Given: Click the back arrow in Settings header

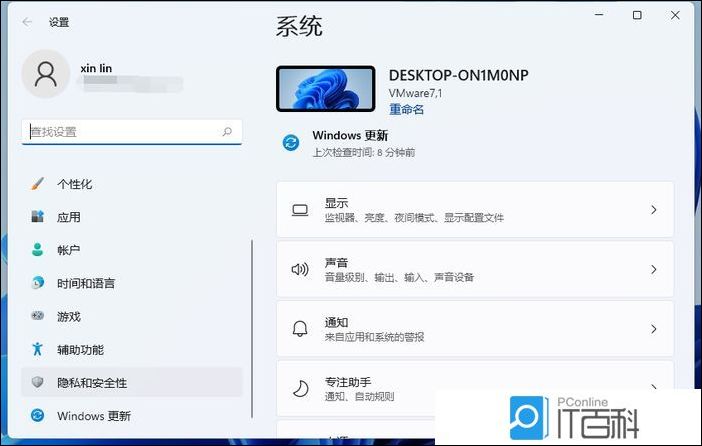Looking at the screenshot, I should [x=27, y=21].
